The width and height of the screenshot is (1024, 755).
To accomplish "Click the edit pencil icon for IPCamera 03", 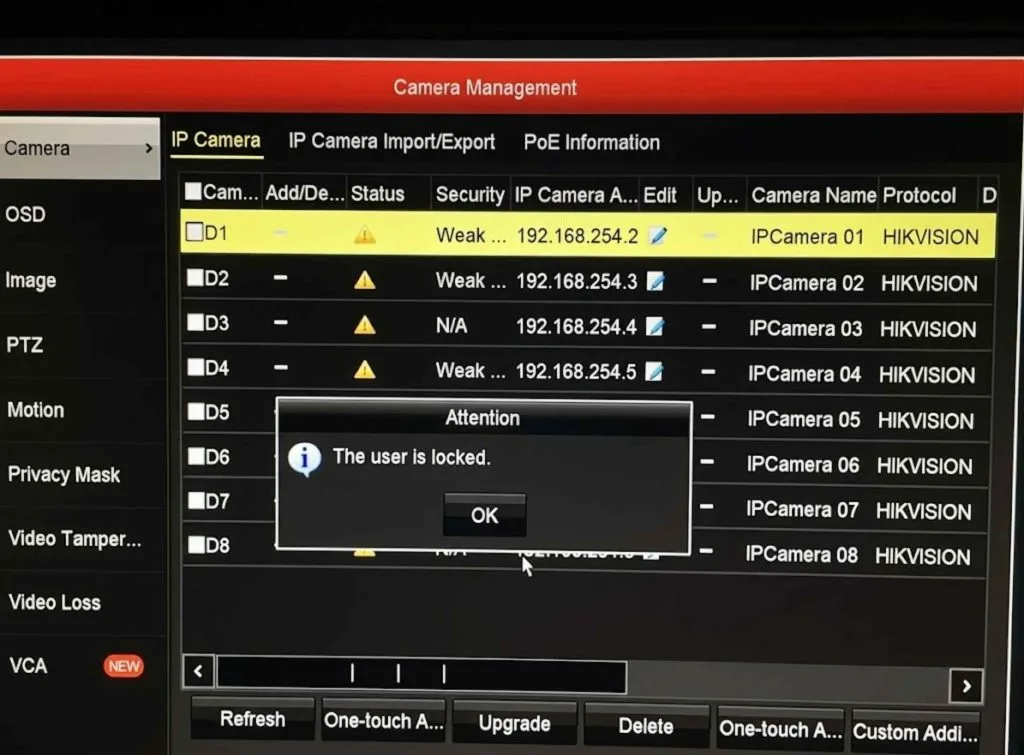I will coord(655,327).
